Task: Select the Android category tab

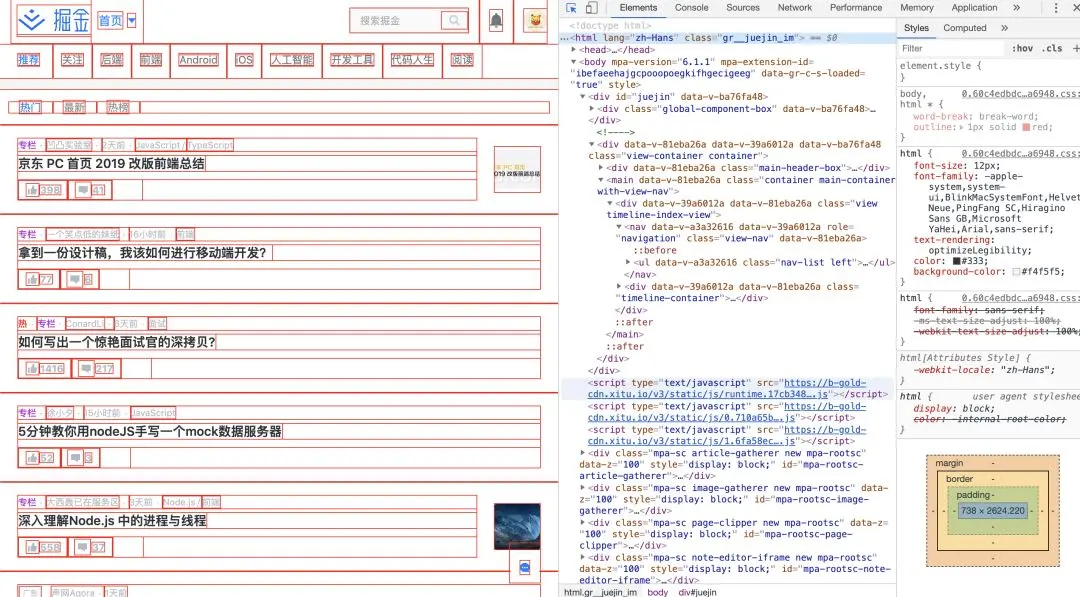Action: point(198,60)
